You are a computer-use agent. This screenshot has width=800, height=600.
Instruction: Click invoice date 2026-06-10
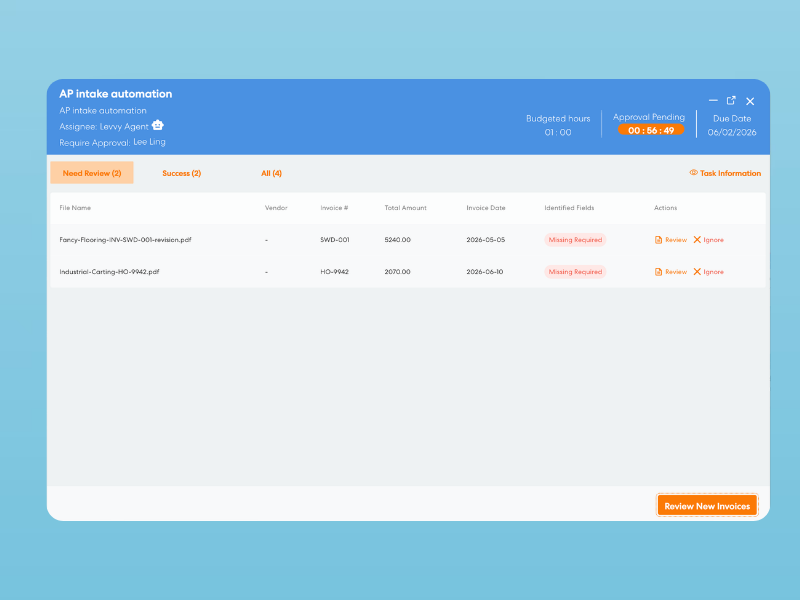click(x=484, y=272)
